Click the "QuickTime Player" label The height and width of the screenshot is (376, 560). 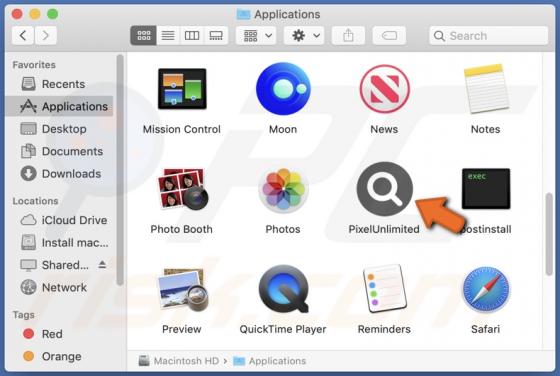click(283, 329)
